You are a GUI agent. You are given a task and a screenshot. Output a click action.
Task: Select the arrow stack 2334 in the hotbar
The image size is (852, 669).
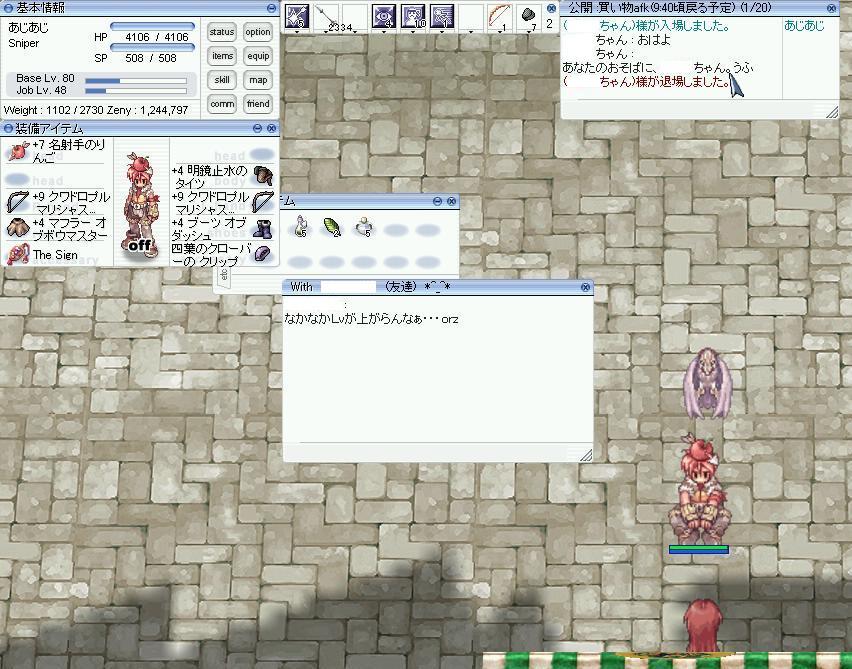(326, 16)
